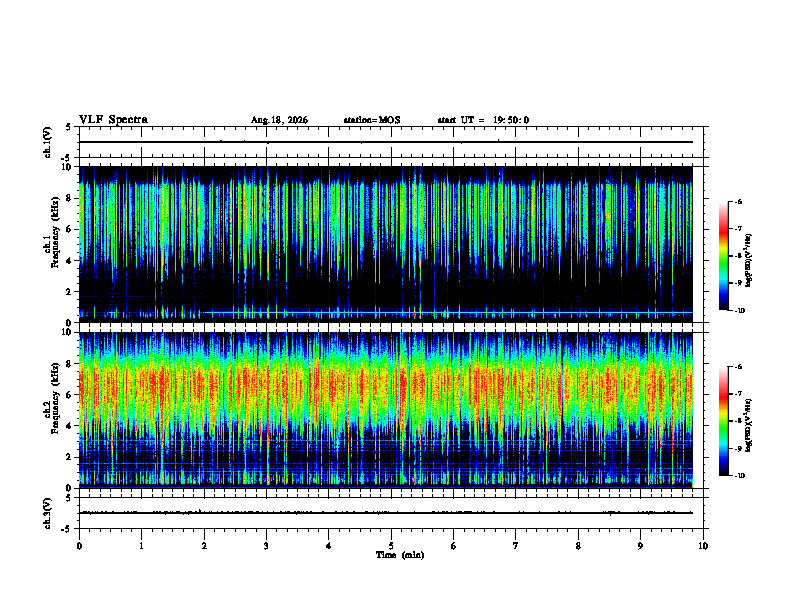Click the "3" tick on the time axis
792x612 pixels.
tap(266, 546)
